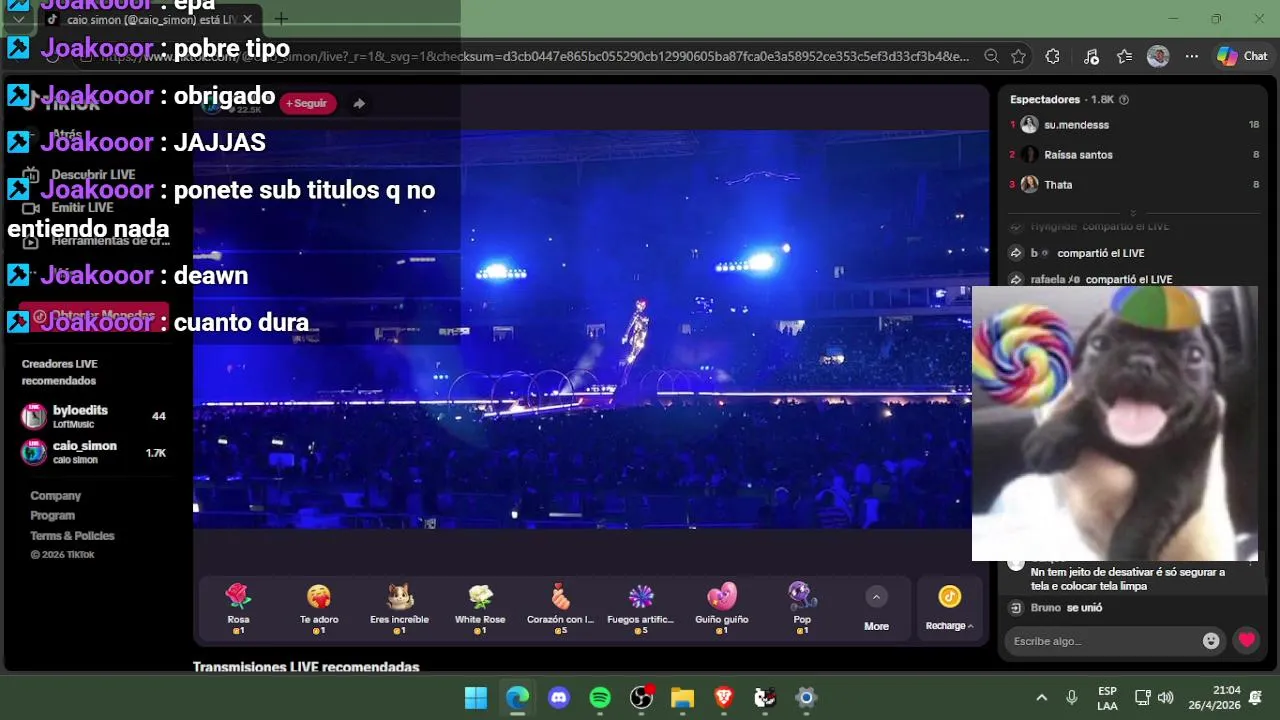Send the Te adoro gift
1280x720 pixels.
click(319, 608)
